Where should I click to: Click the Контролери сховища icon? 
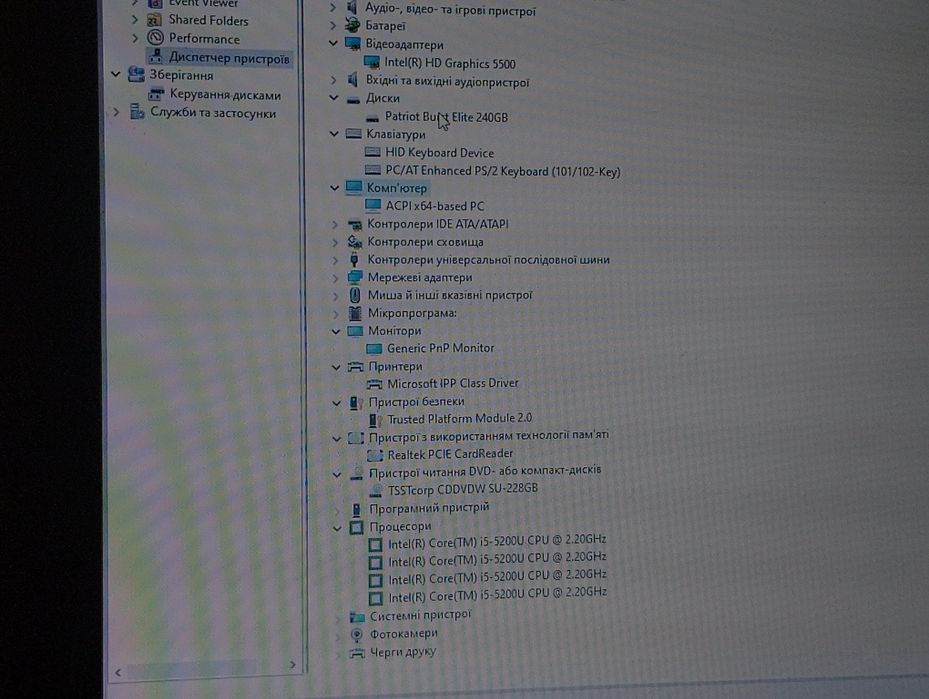[354, 242]
